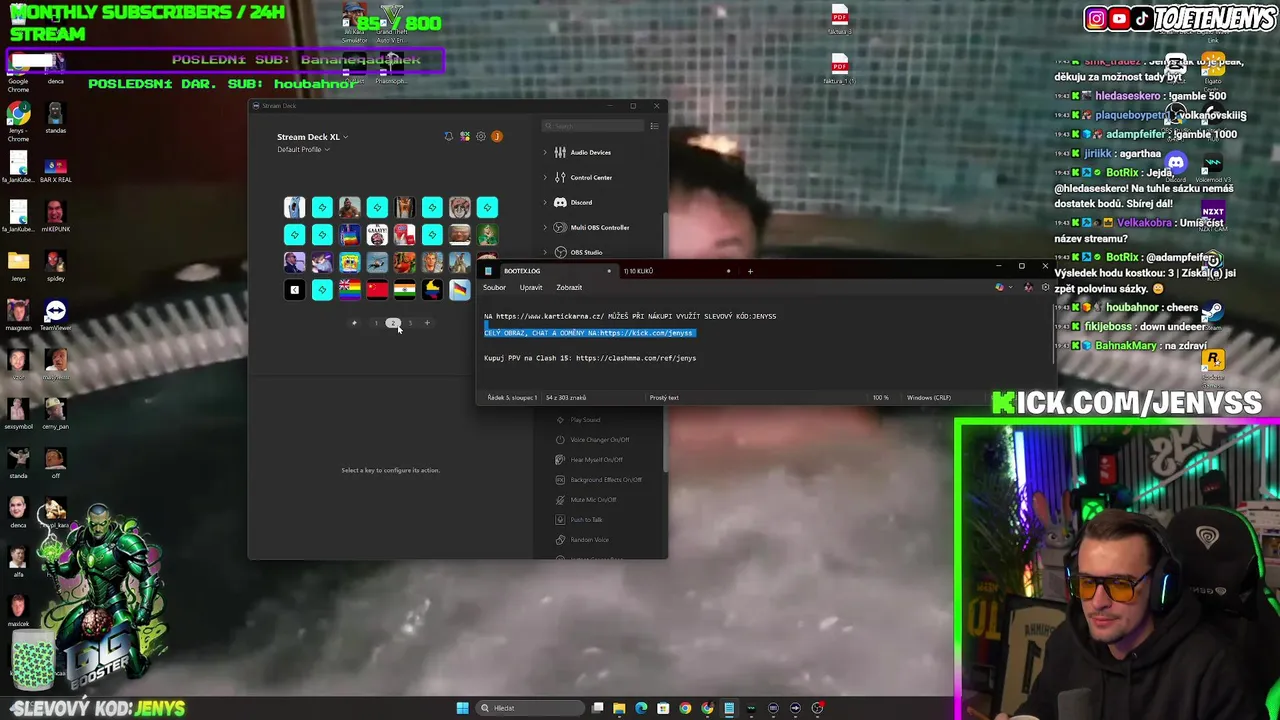Select the black Kick logo key

click(x=294, y=290)
